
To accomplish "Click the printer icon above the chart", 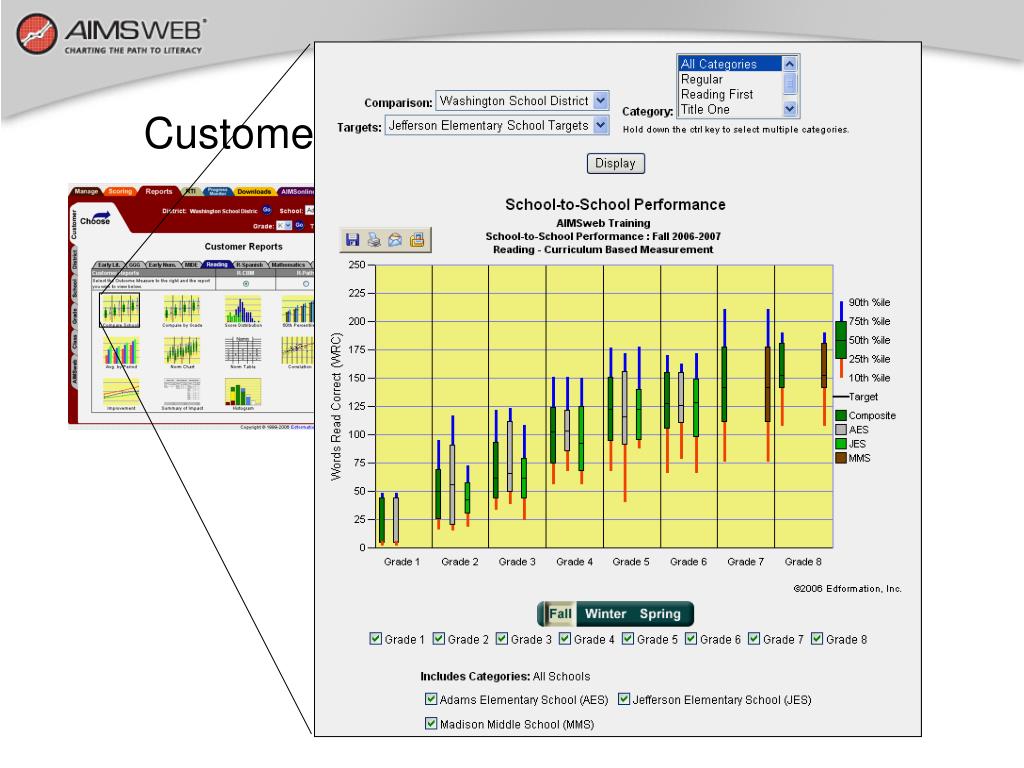I will 374,240.
